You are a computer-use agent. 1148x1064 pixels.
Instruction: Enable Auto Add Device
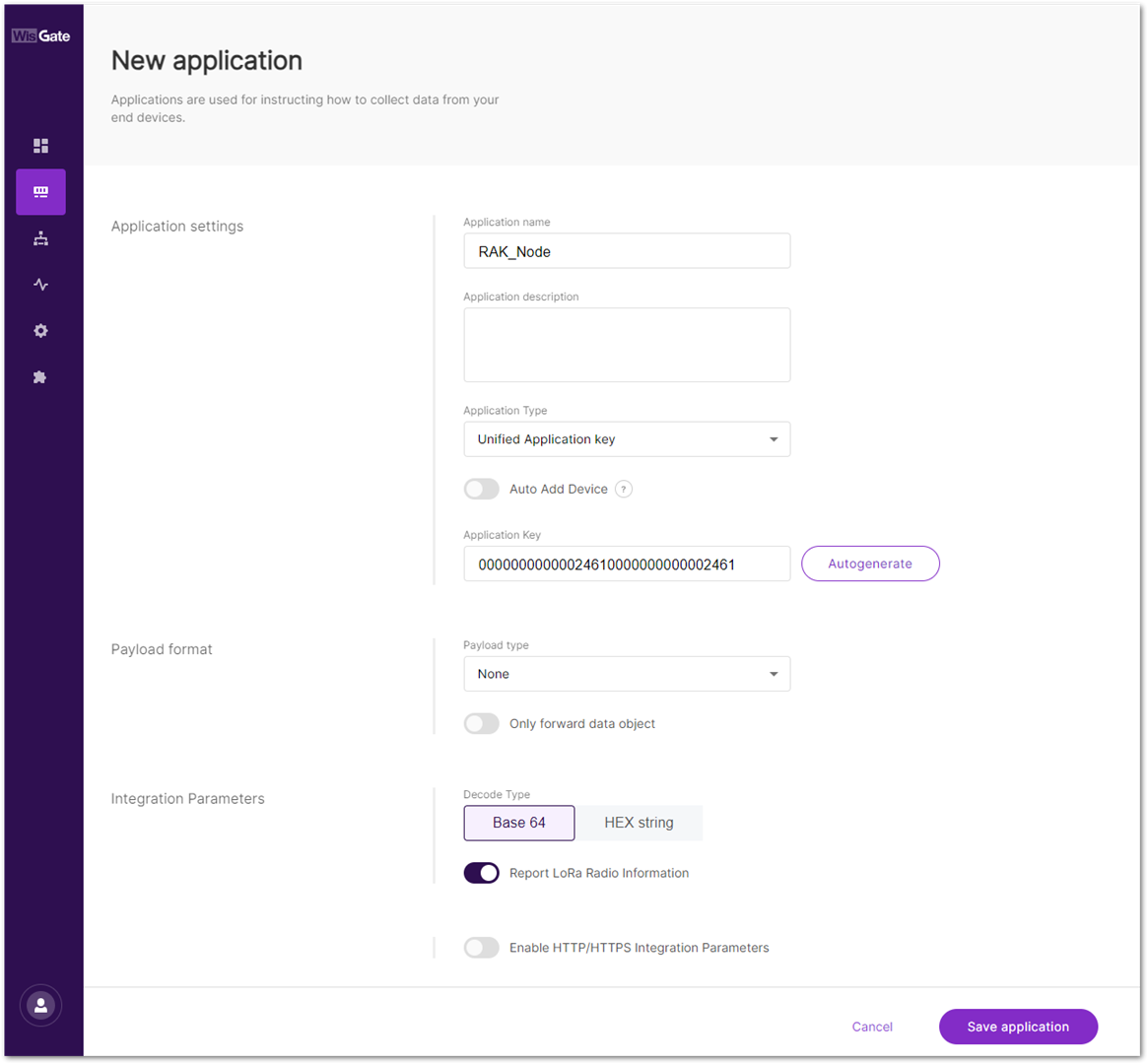481,489
